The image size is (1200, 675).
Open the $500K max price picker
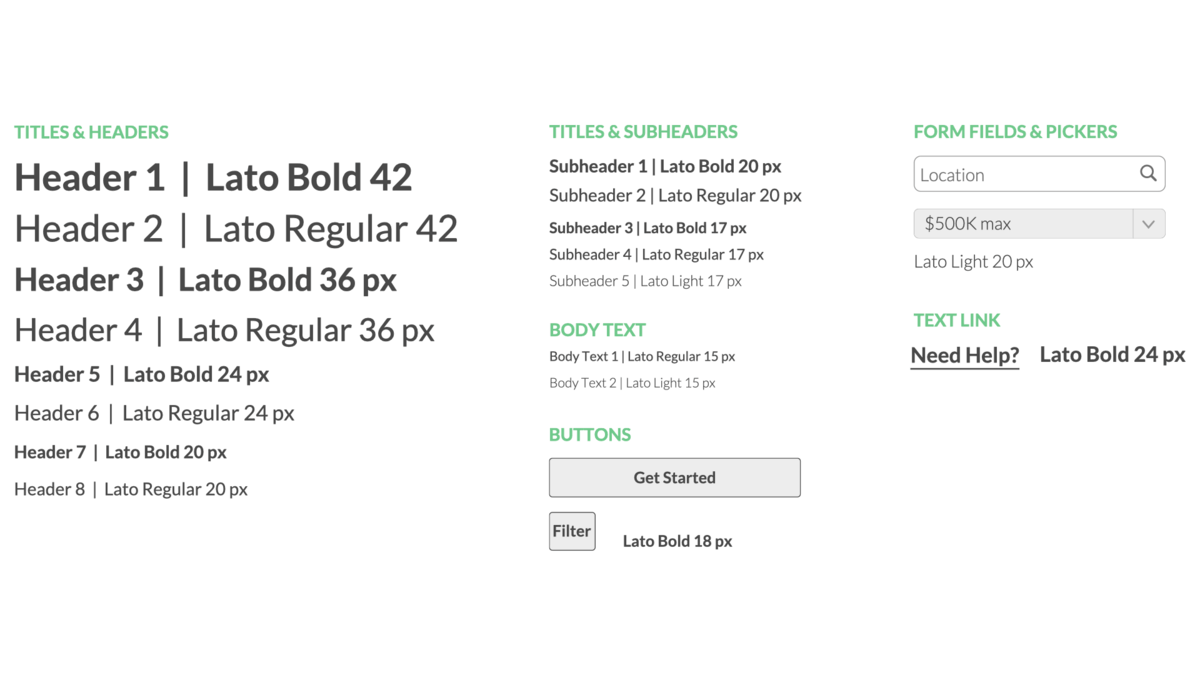pos(1039,224)
